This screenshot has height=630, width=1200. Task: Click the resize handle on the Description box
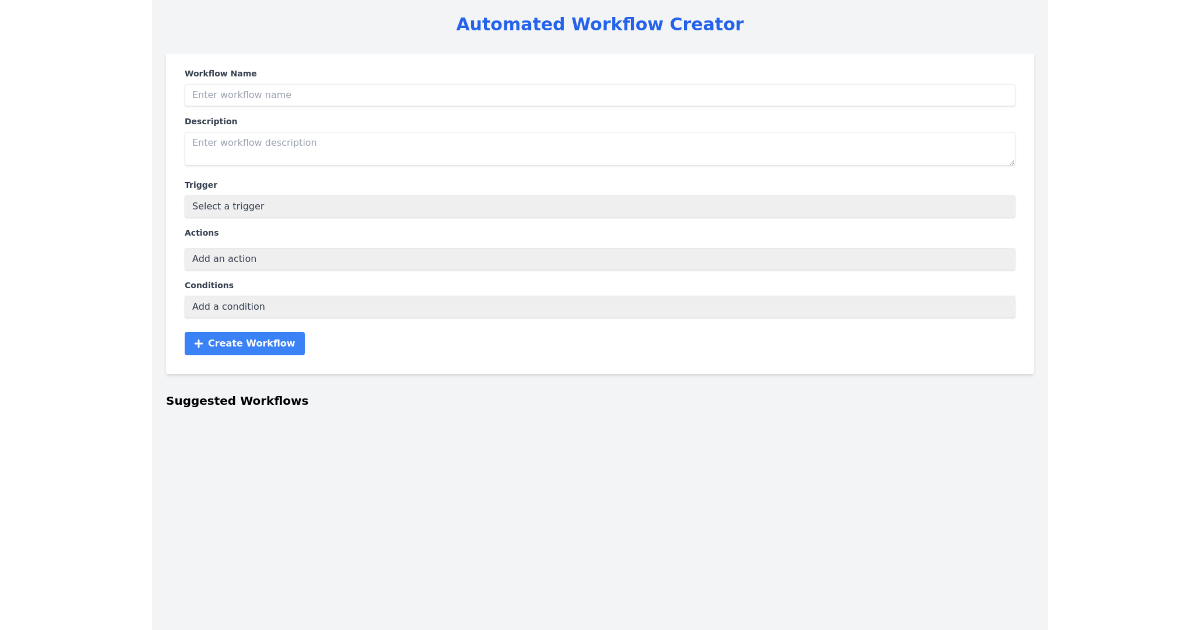(1012, 161)
